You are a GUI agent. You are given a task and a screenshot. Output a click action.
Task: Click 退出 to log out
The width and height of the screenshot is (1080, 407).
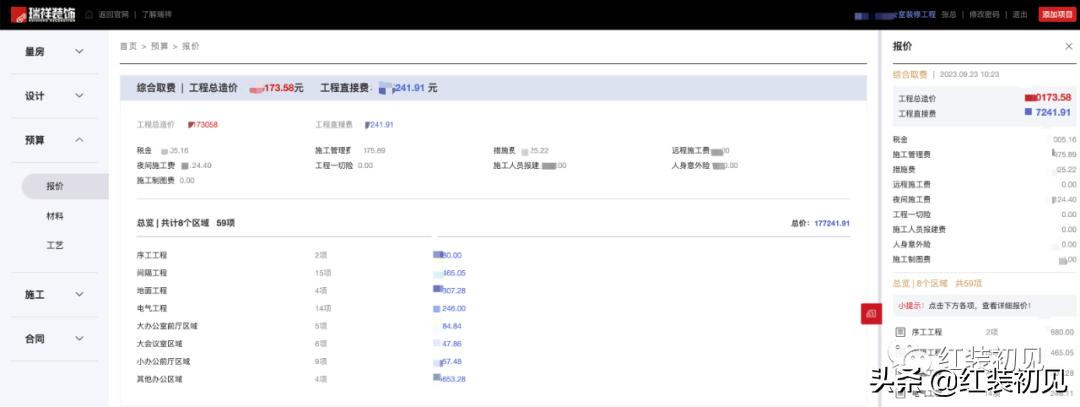pos(1020,14)
